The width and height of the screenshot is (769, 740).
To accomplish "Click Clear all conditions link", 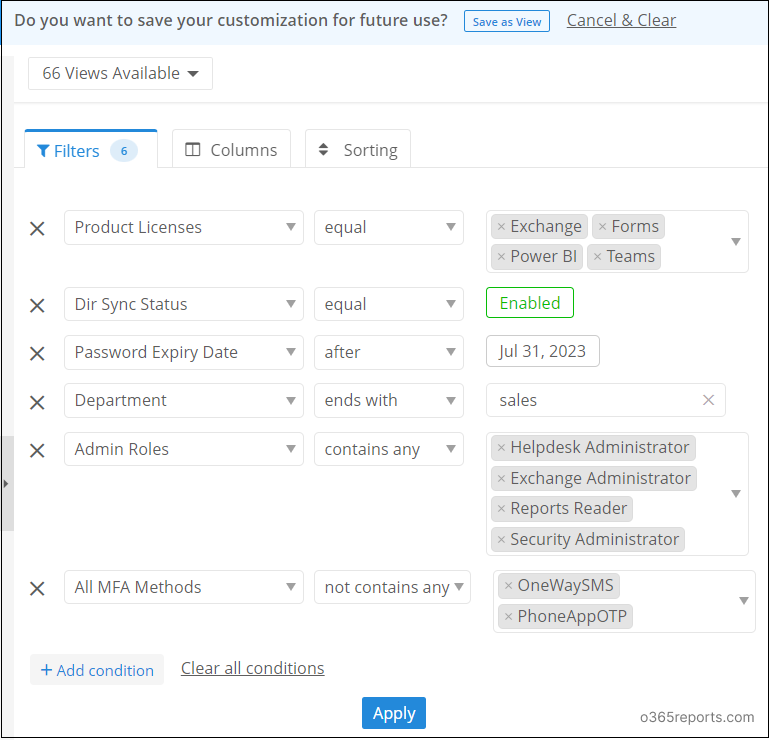I will pos(253,668).
